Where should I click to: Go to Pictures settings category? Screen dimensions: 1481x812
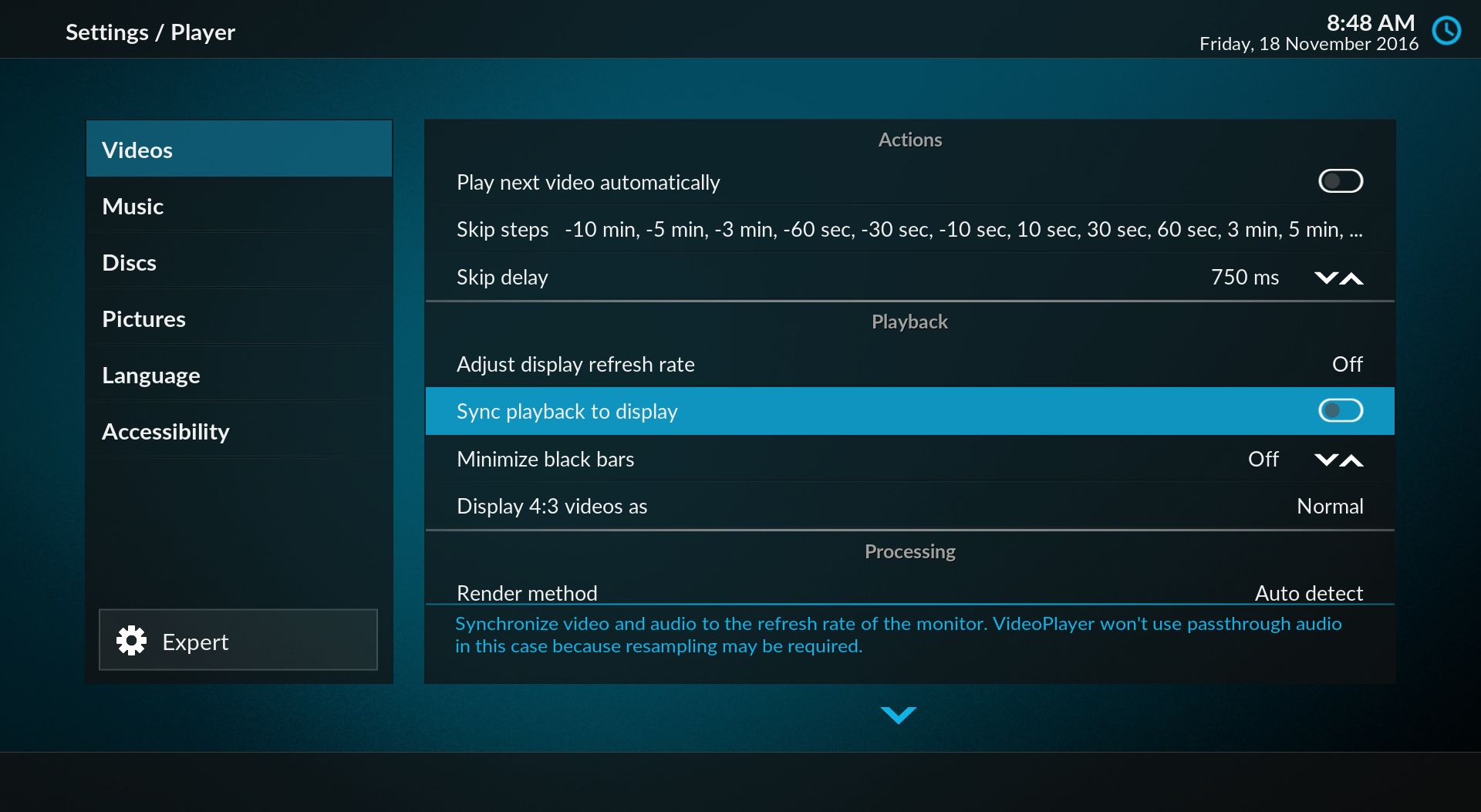pyautogui.click(x=239, y=318)
